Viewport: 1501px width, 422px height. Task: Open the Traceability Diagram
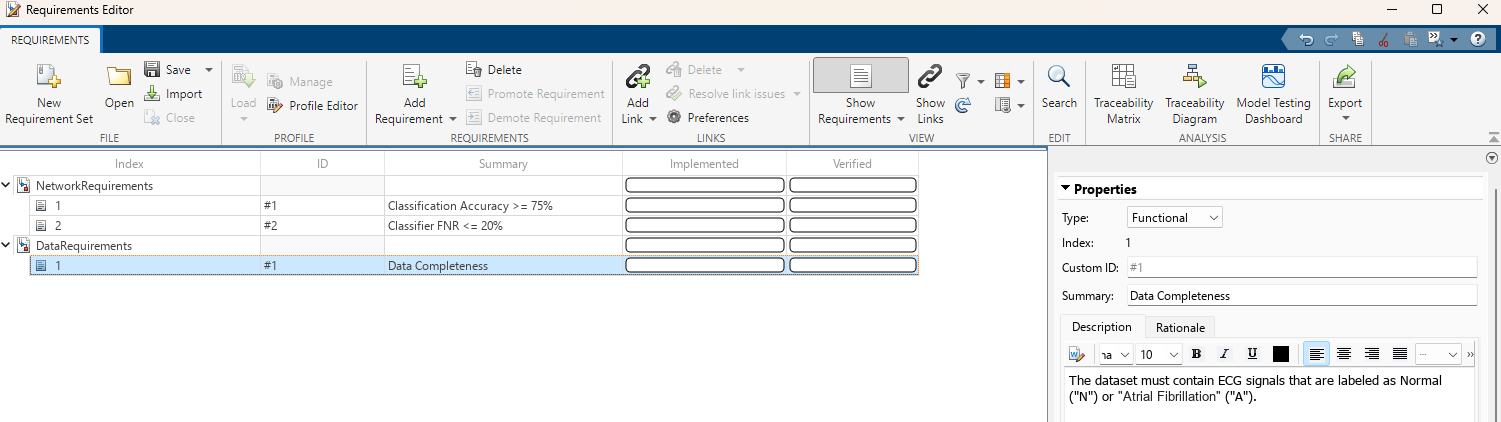1194,94
